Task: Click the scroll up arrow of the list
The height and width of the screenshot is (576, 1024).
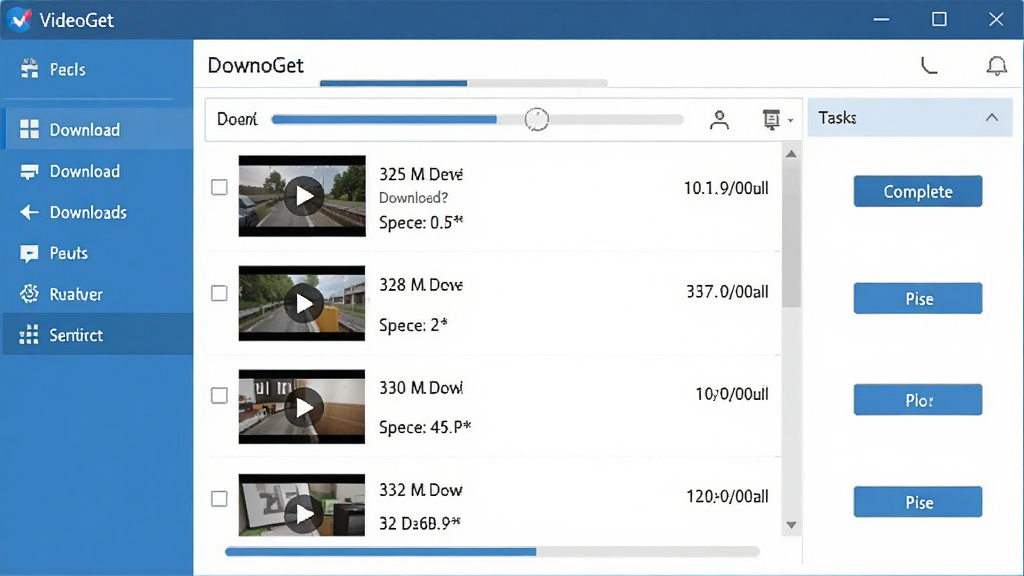Action: click(x=792, y=154)
